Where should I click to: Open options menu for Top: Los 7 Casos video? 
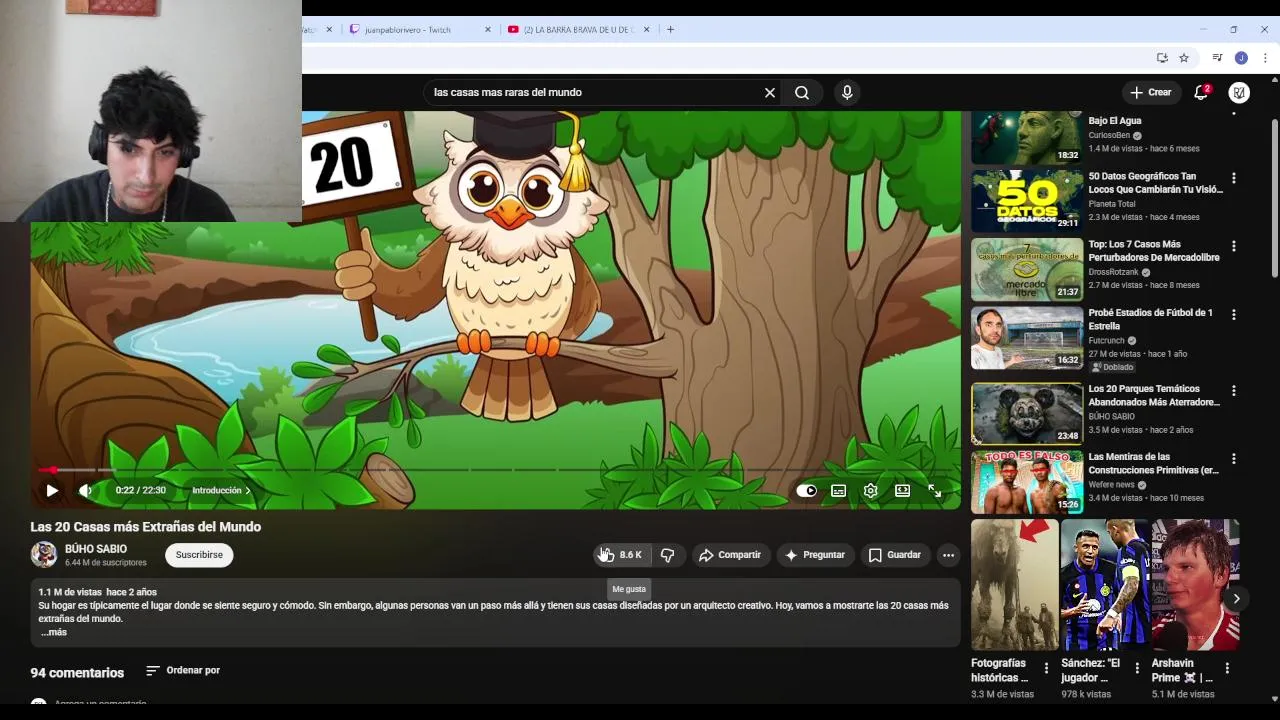click(1234, 246)
